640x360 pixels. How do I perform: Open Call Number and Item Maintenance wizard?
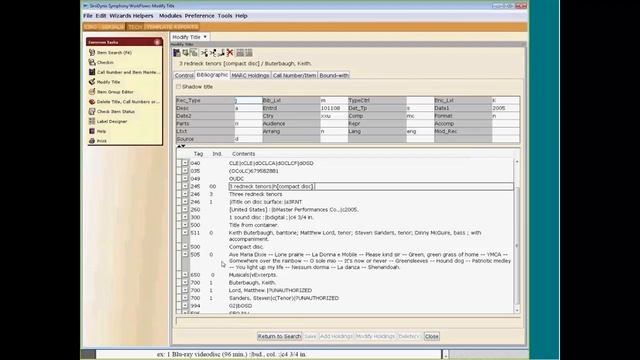pos(124,72)
